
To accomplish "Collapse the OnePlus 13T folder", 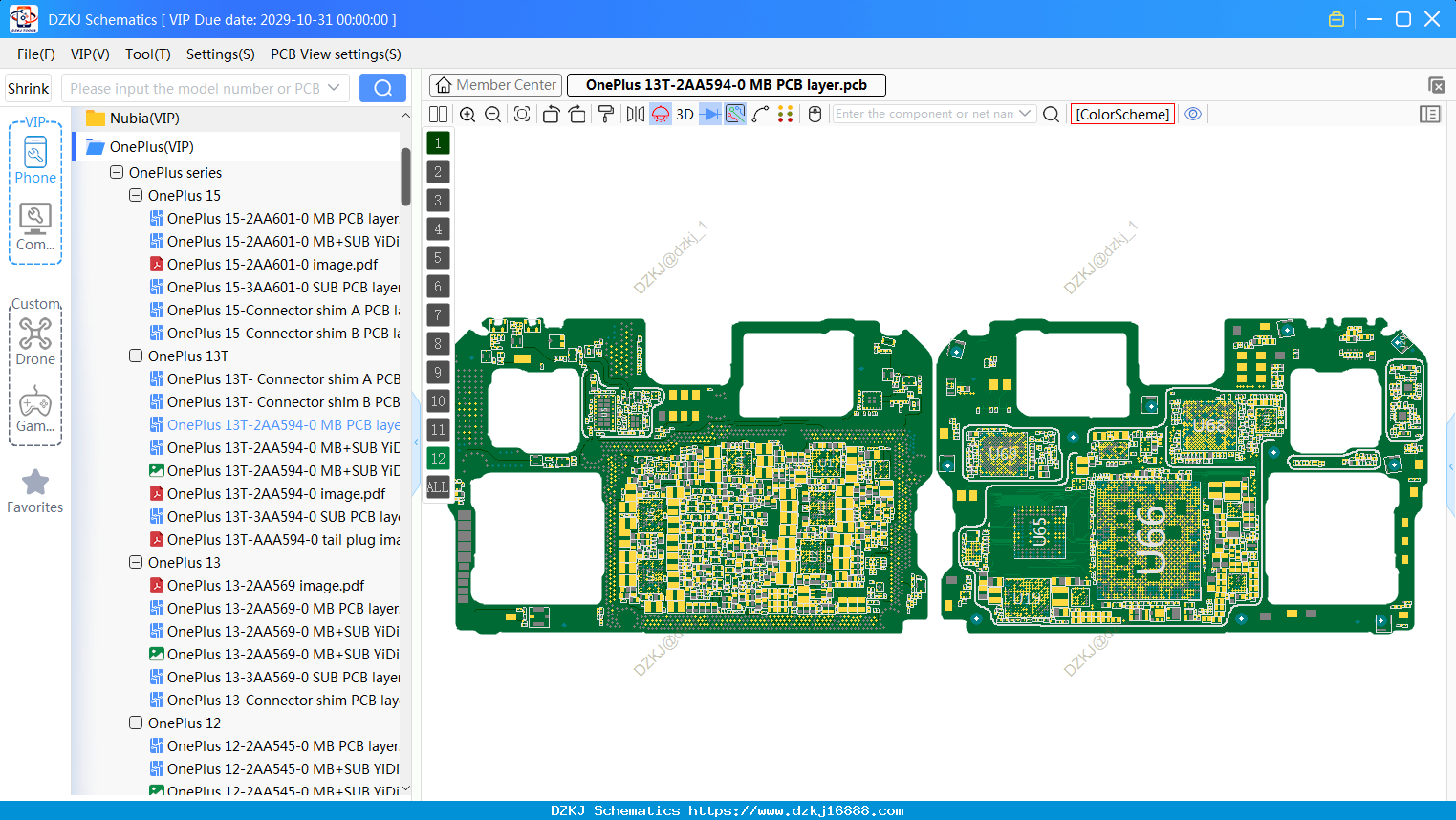I will click(136, 356).
